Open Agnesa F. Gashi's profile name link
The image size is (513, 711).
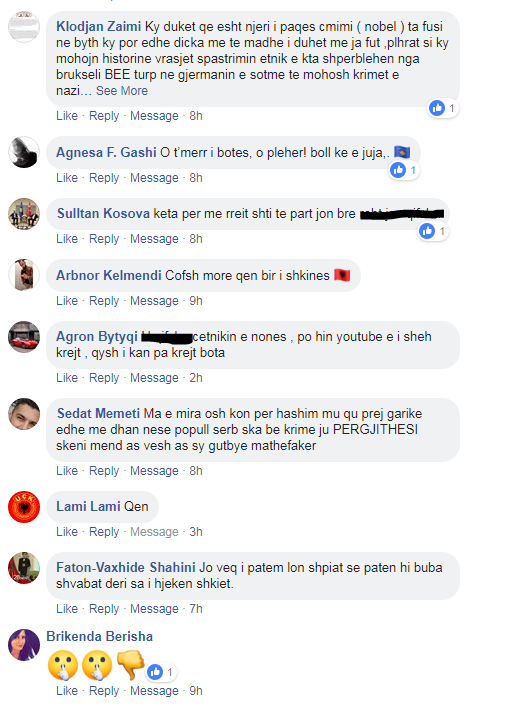pyautogui.click(x=106, y=152)
